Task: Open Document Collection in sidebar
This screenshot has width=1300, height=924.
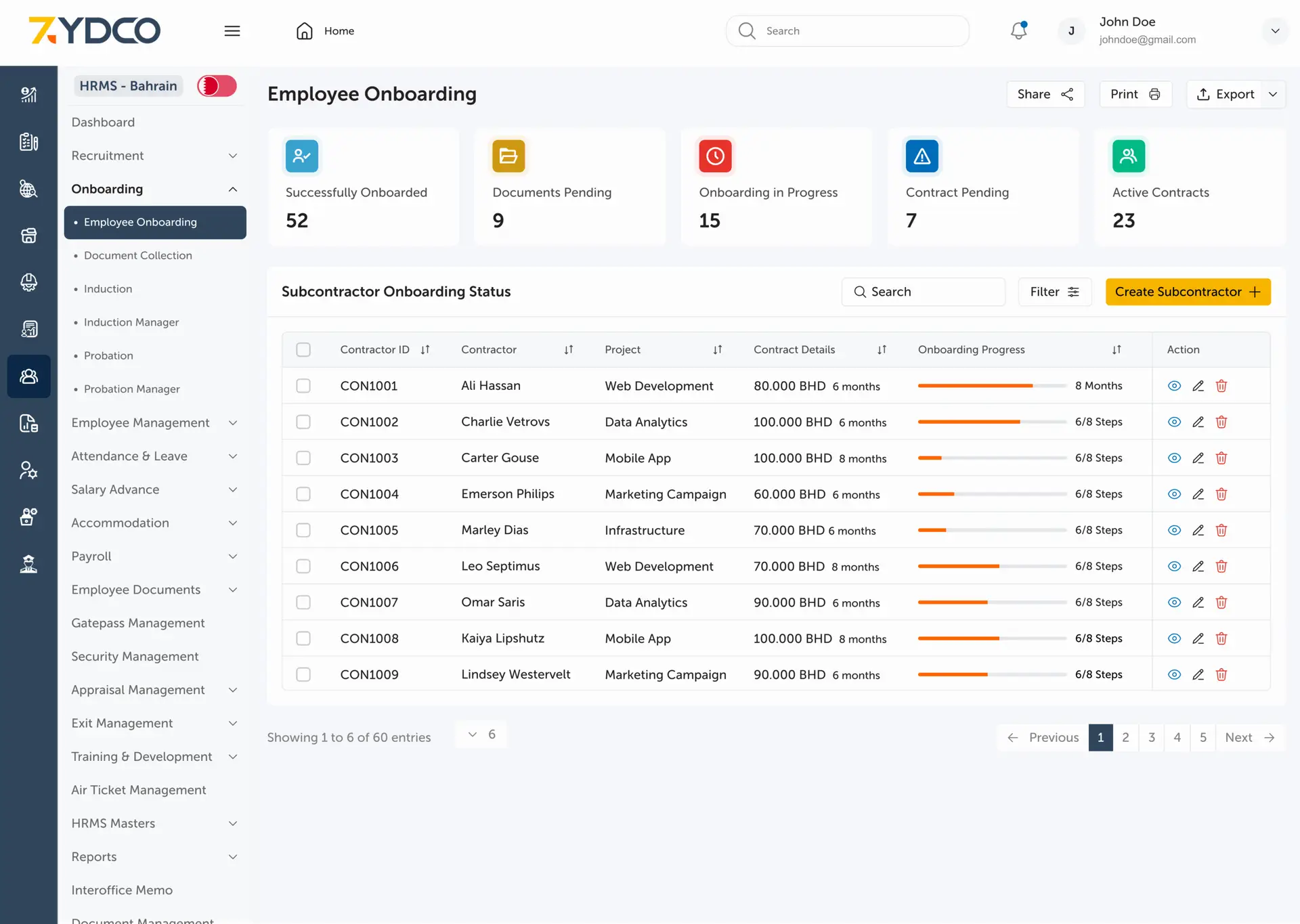Action: pos(137,255)
